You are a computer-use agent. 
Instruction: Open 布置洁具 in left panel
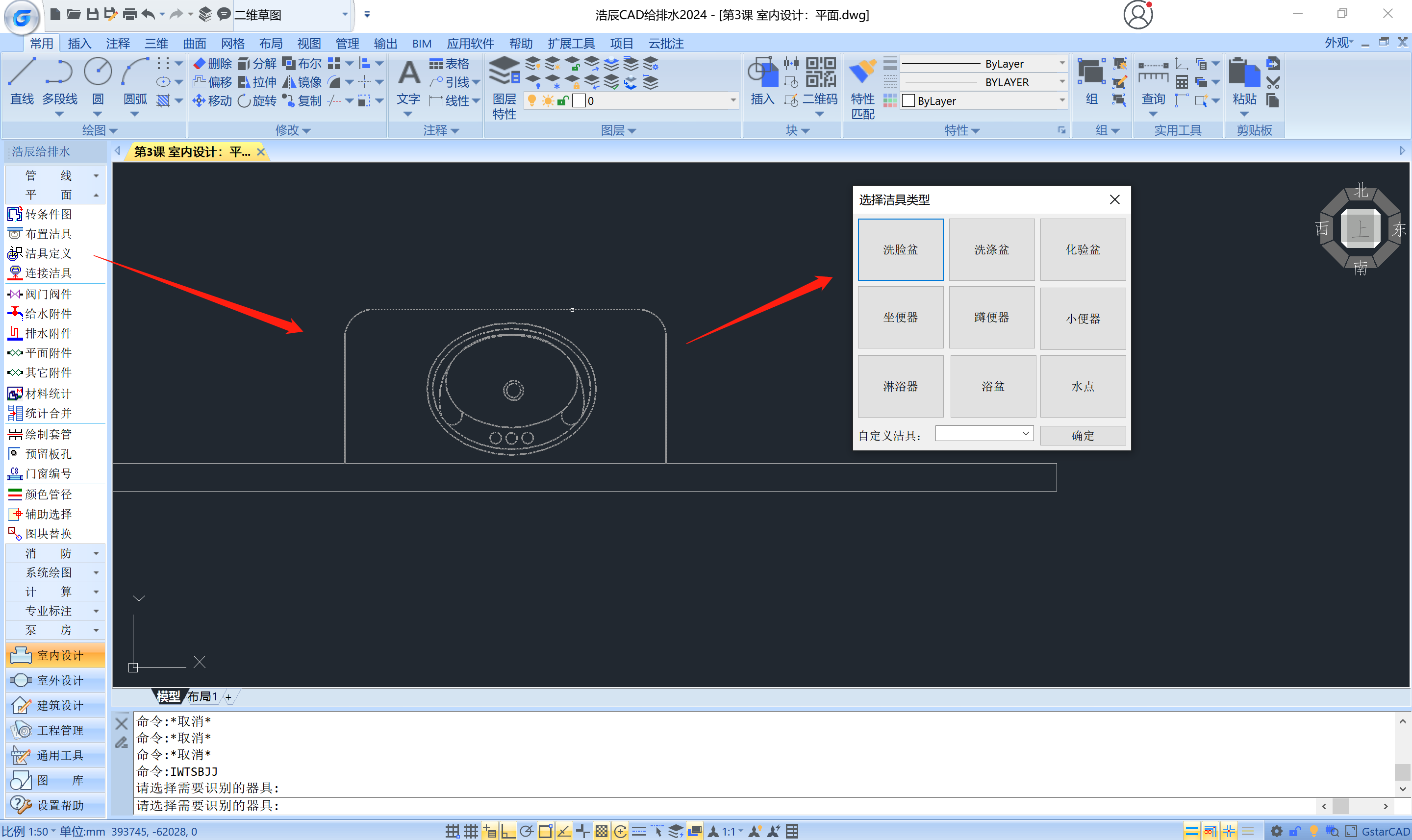coord(48,234)
